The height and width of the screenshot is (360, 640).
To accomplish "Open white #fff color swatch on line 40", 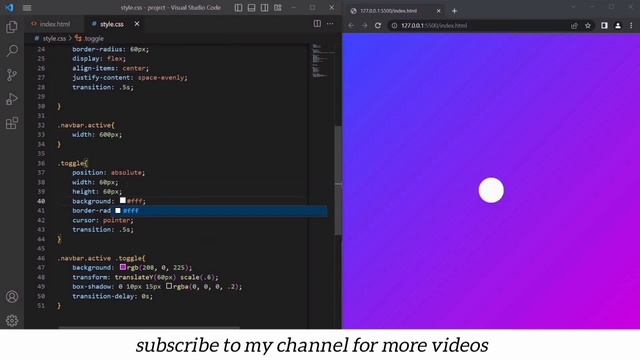I will [x=123, y=200].
